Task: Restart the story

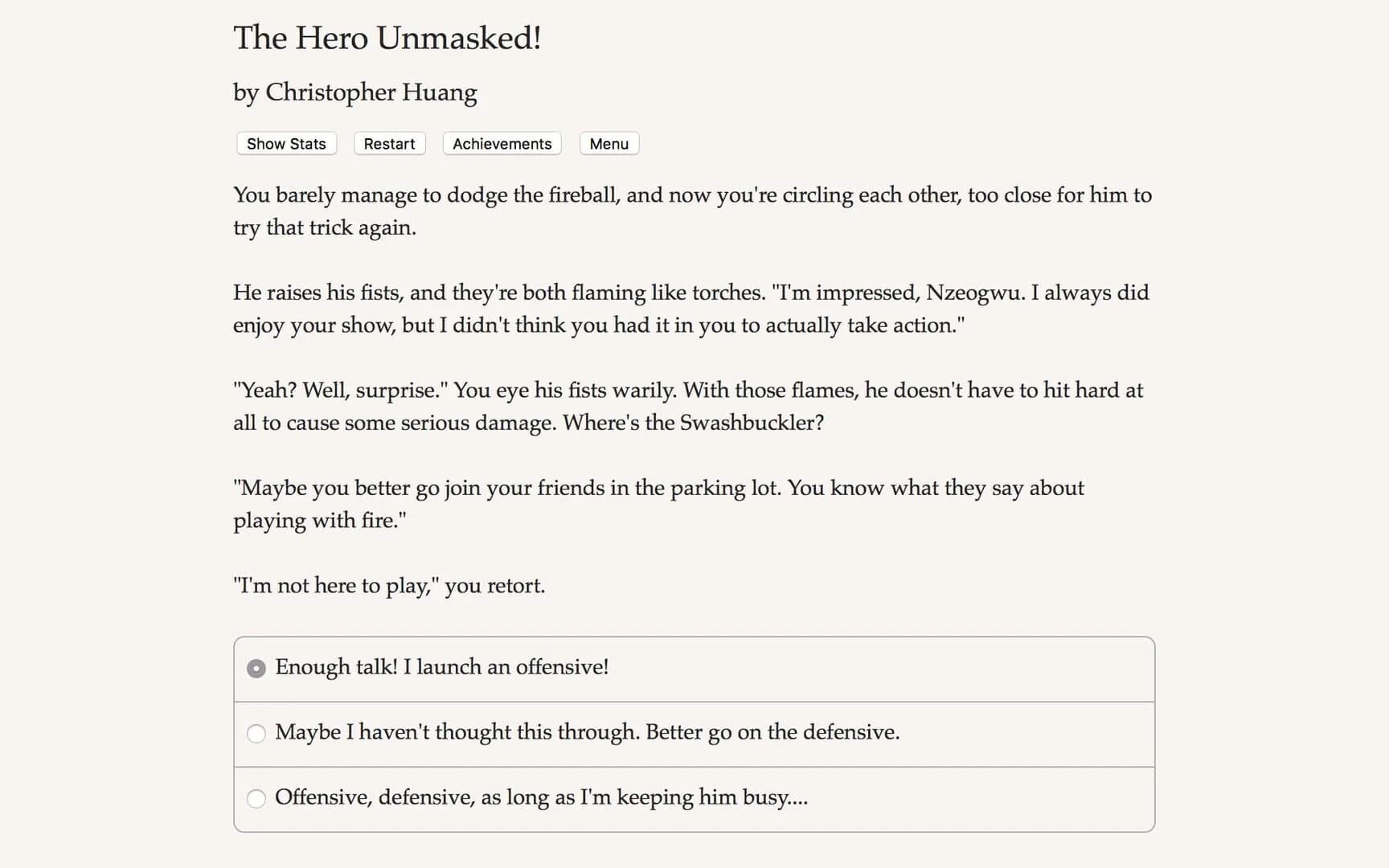Action: coord(389,143)
